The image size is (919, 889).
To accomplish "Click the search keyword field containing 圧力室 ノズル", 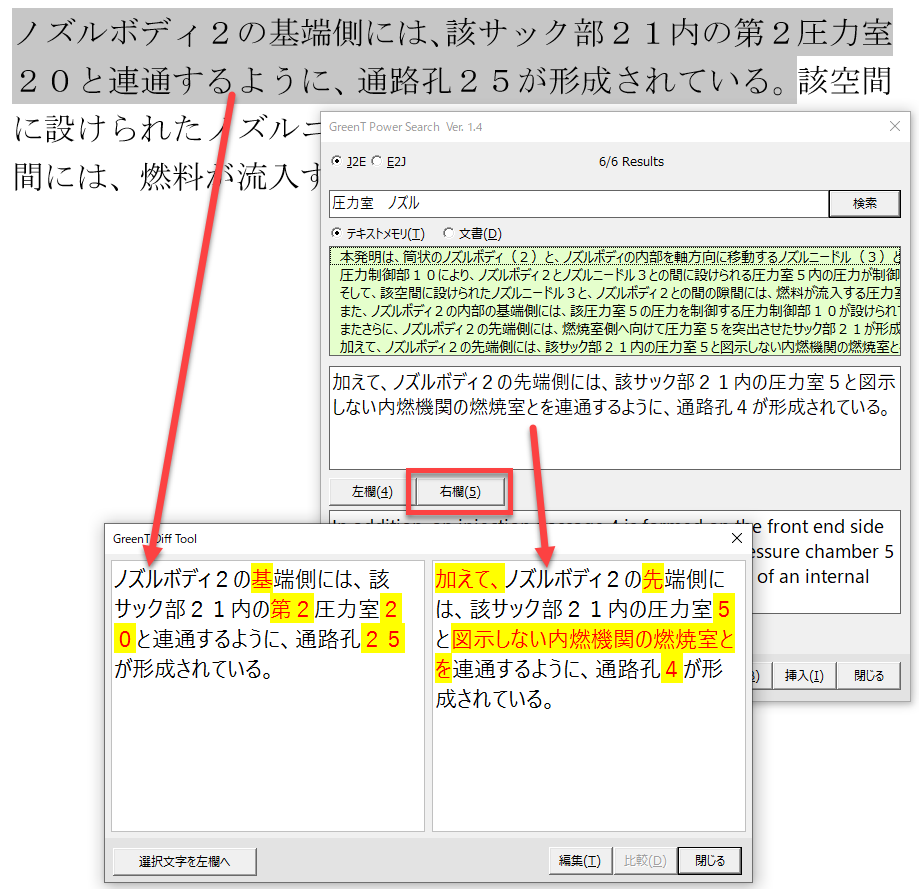I will coord(578,203).
